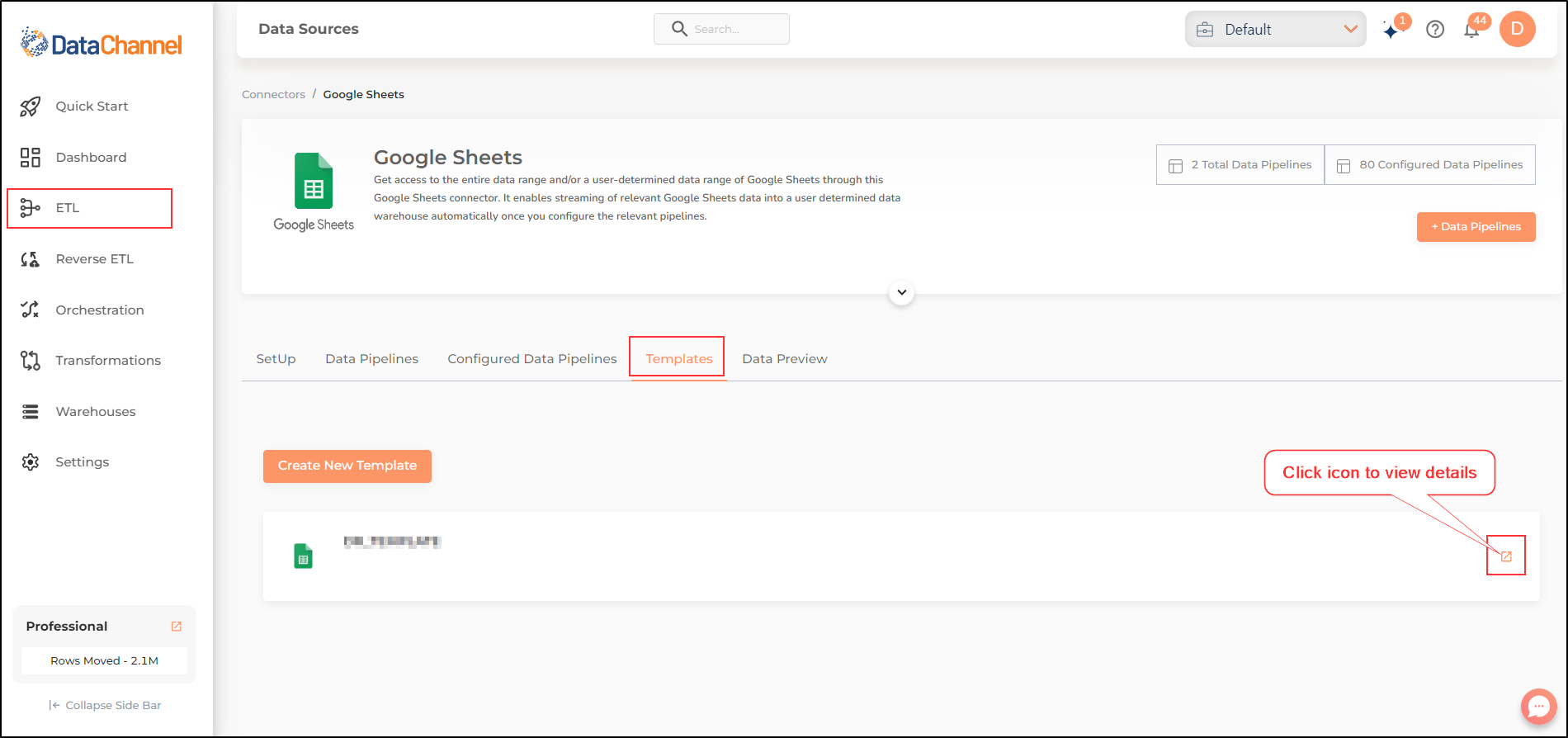
Task: Open the user avatar D menu
Action: [1517, 29]
